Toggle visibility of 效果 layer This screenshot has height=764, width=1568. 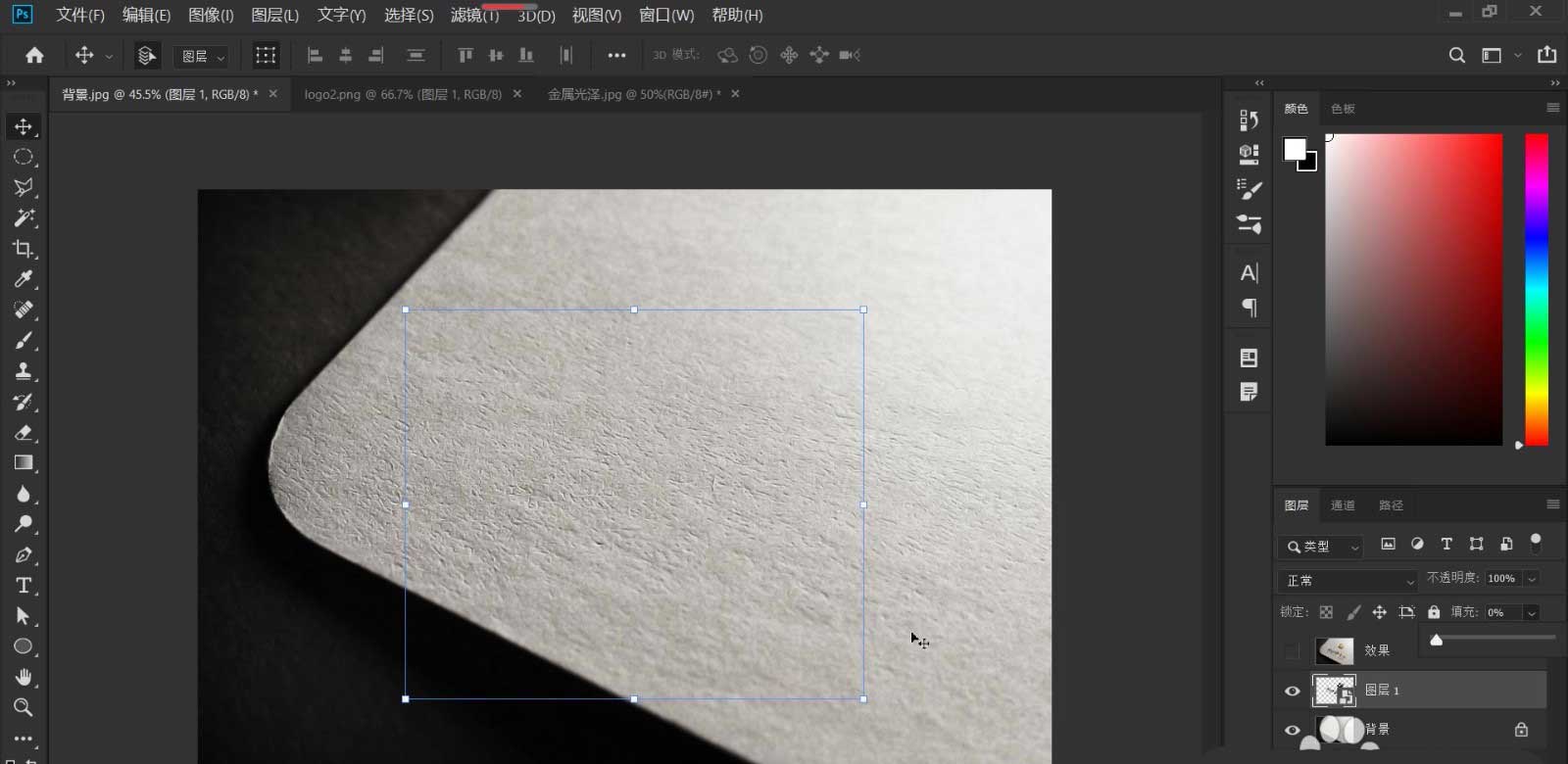[1292, 650]
